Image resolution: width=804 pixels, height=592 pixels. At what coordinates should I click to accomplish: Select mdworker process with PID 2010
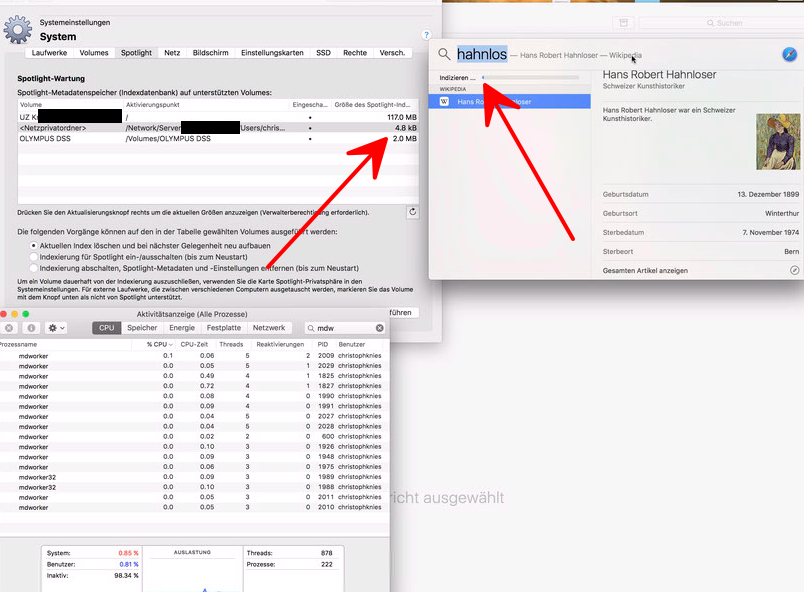pyautogui.click(x=194, y=507)
